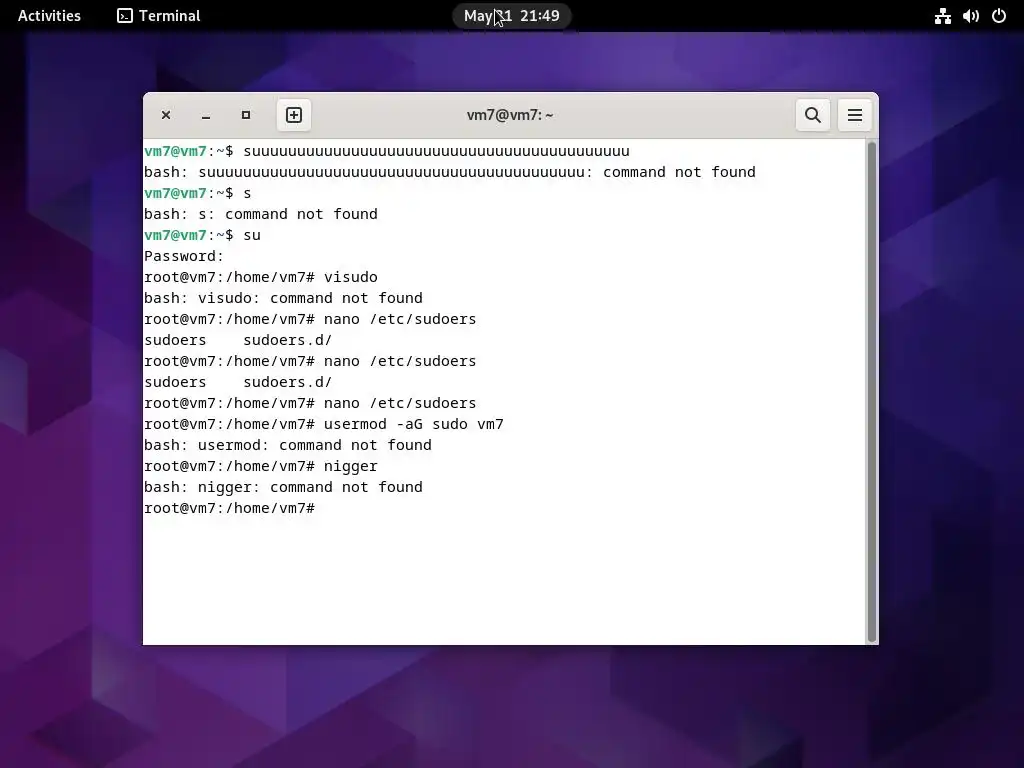Open the Terminal app menu in top bar
The width and height of the screenshot is (1024, 768).
(x=159, y=16)
